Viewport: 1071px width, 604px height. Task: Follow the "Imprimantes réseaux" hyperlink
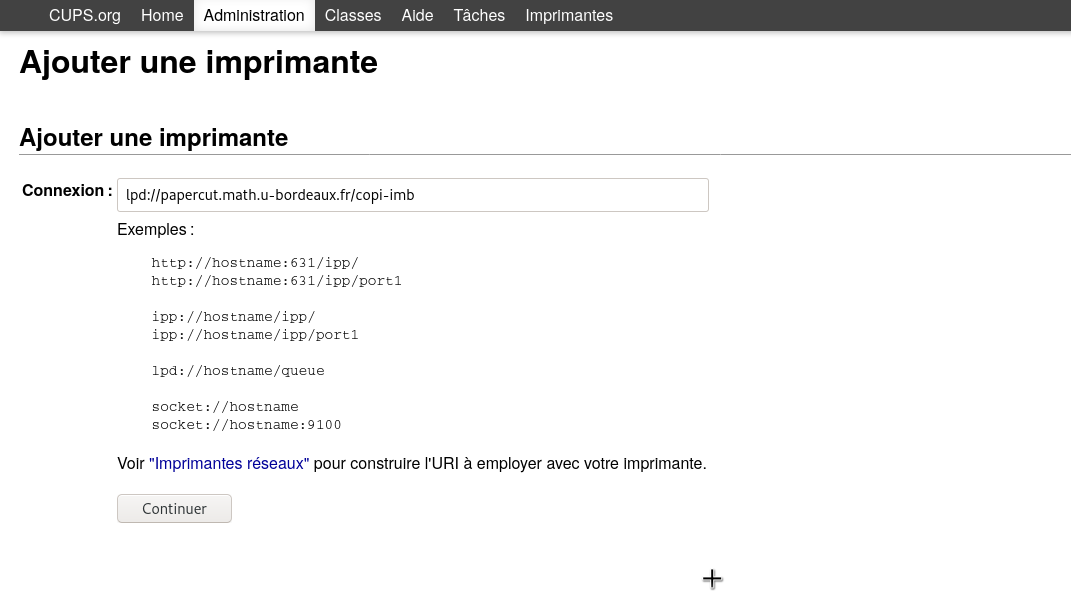click(x=229, y=464)
